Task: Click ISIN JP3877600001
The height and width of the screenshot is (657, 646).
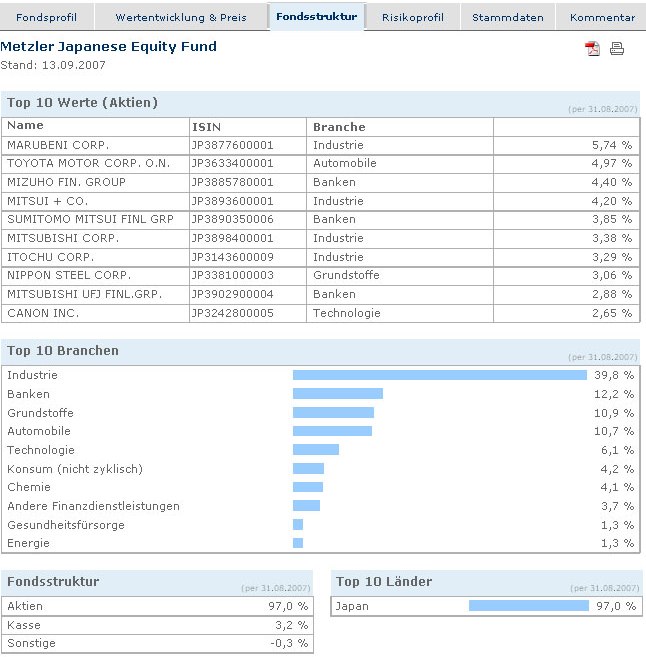Action: pos(233,145)
